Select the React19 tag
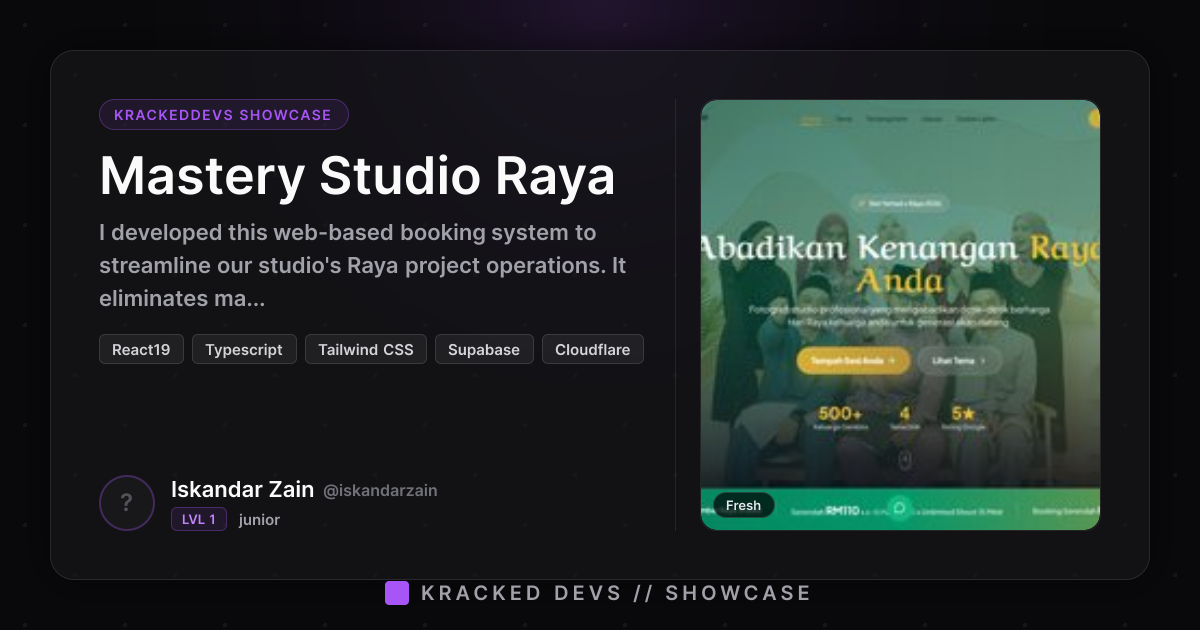The width and height of the screenshot is (1200, 630). tap(141, 349)
